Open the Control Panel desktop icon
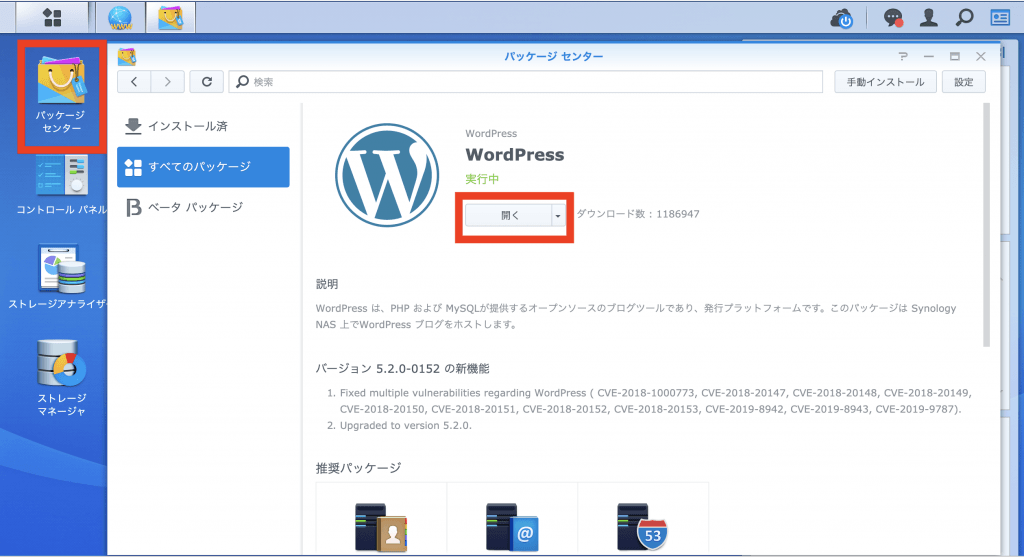Viewport: 1024px width, 557px height. click(x=60, y=183)
